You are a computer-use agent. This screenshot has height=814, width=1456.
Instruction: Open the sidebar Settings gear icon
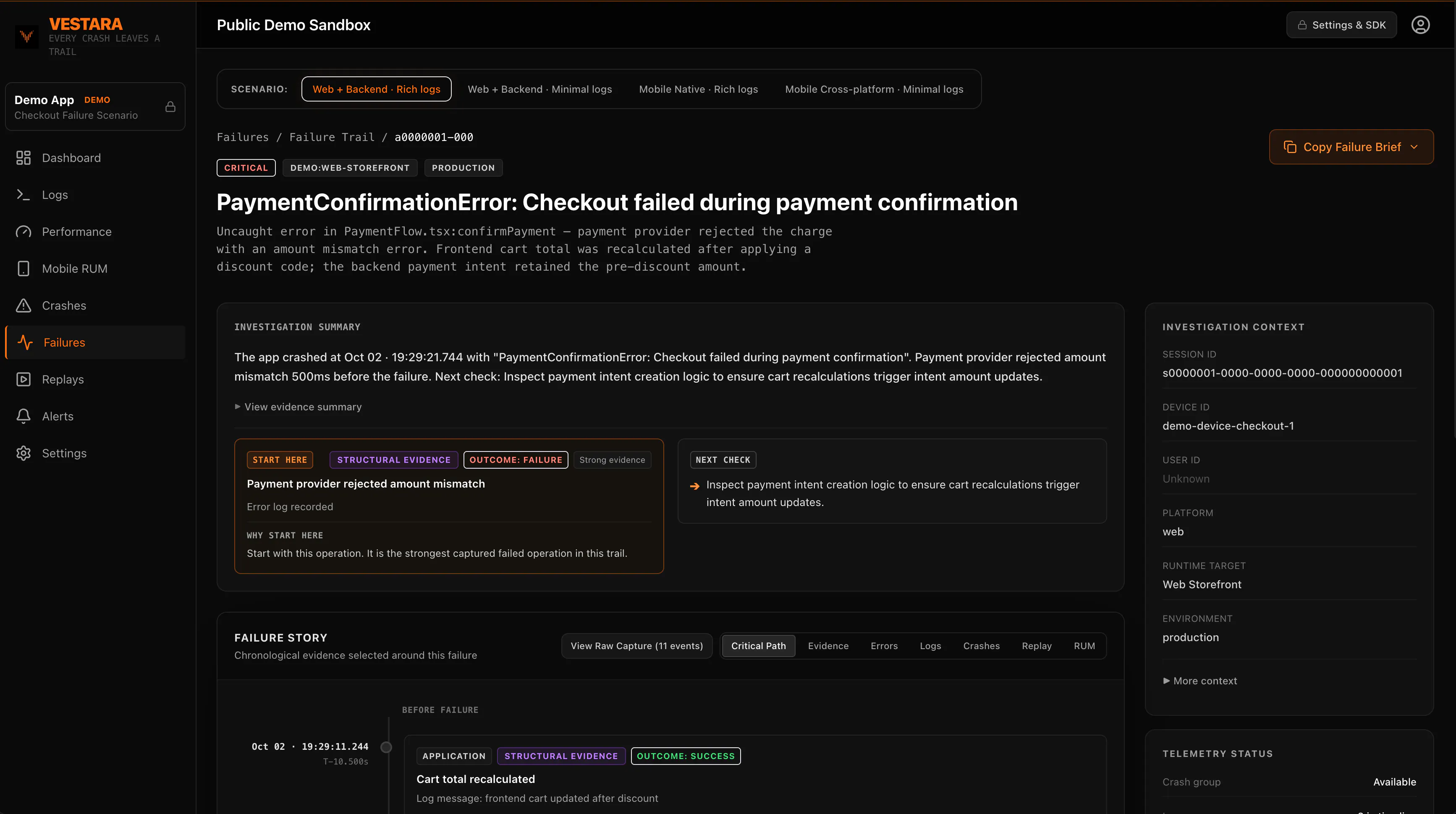(x=23, y=453)
